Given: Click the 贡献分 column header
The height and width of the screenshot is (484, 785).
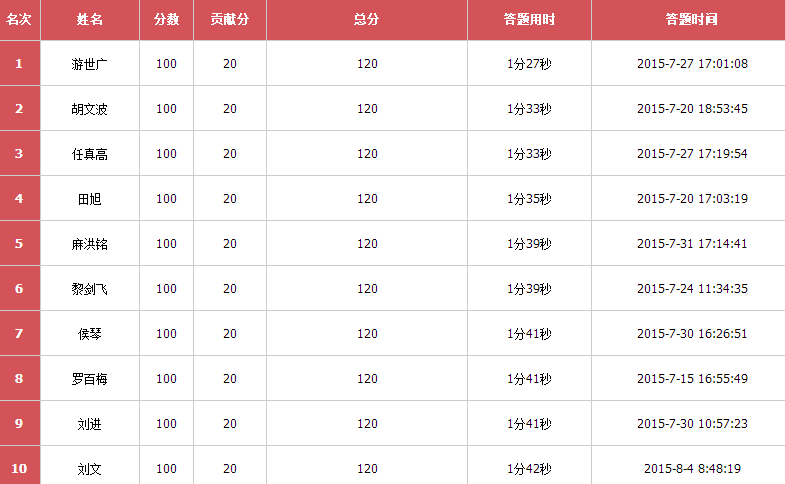Looking at the screenshot, I should [x=230, y=20].
